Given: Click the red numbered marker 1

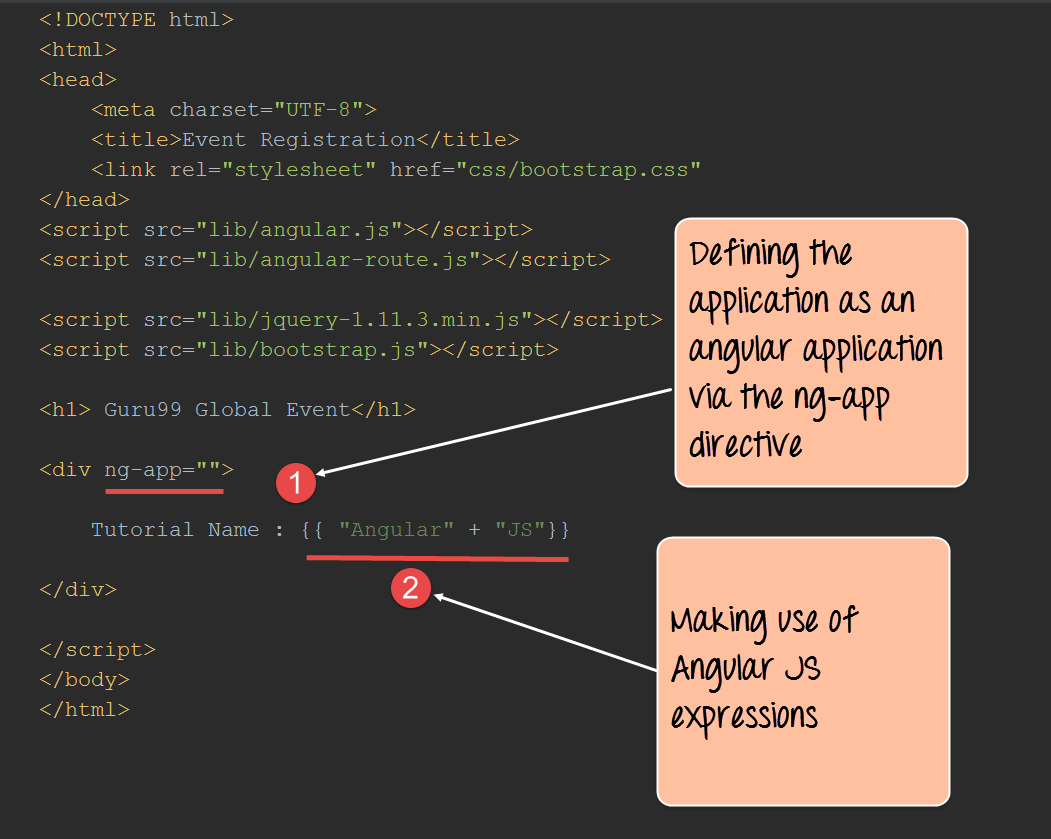Looking at the screenshot, I should click(296, 483).
